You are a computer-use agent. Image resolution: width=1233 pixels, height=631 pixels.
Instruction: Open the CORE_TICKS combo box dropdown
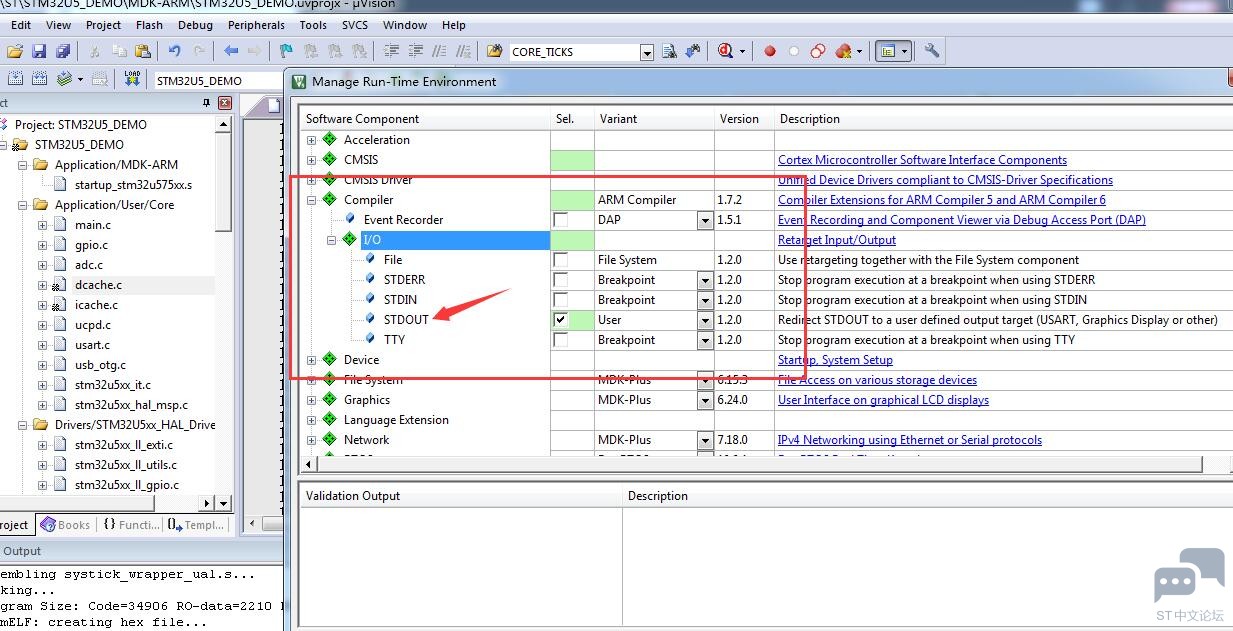click(x=646, y=52)
